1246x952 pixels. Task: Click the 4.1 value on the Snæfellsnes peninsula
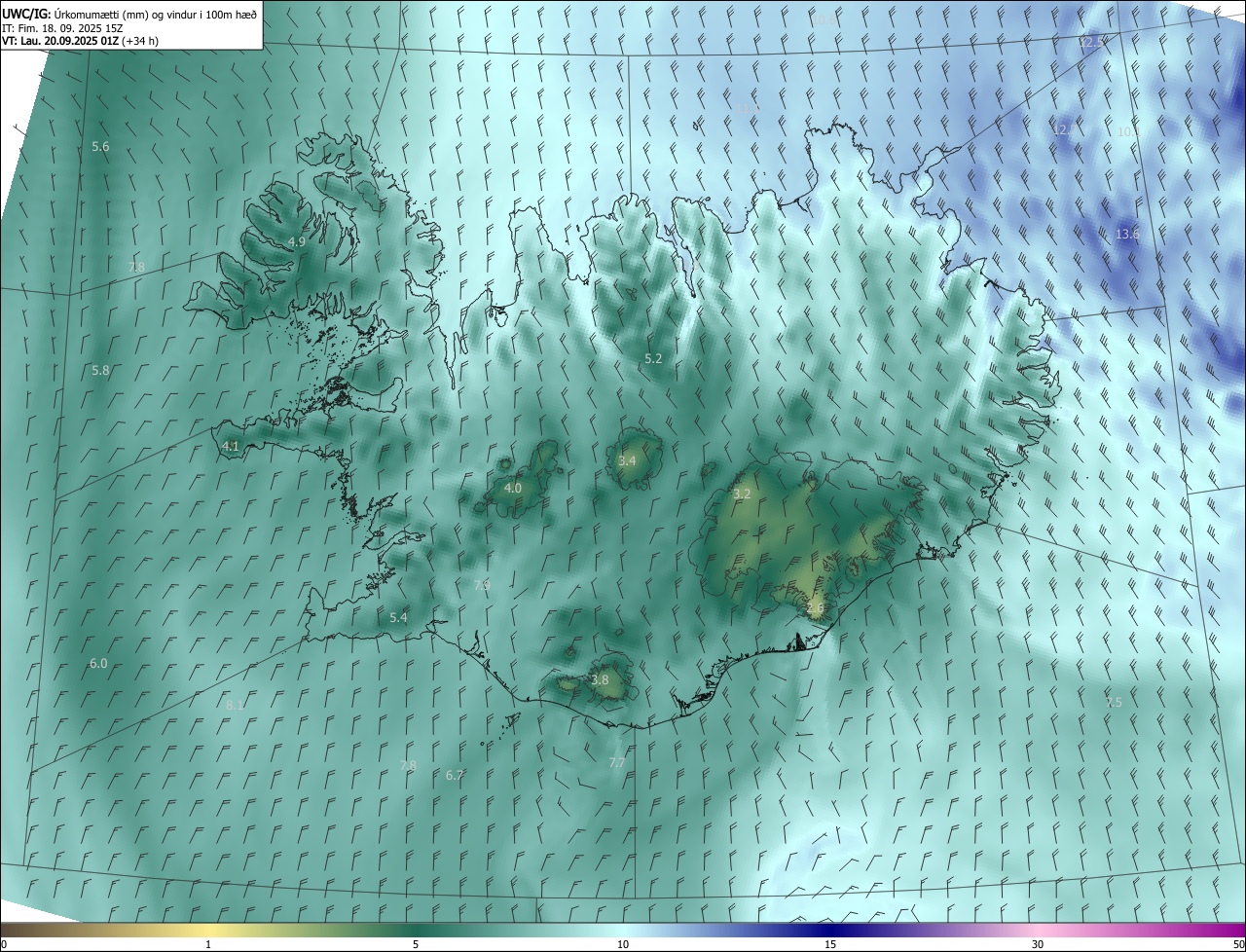(231, 446)
